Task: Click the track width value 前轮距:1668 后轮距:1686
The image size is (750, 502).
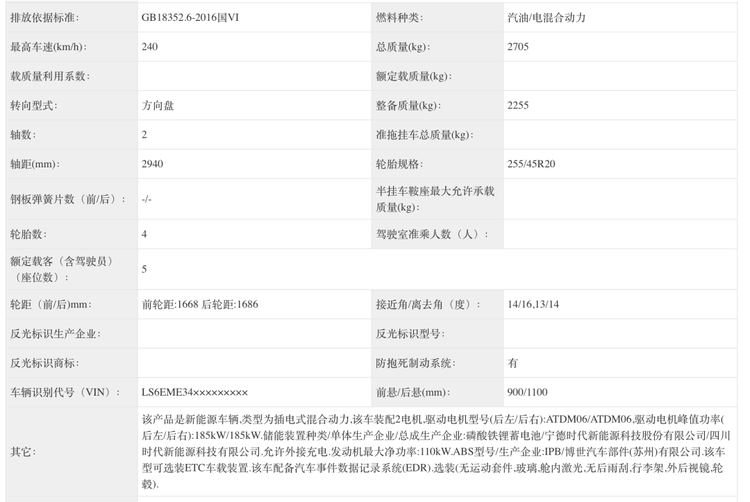Action: click(x=200, y=304)
